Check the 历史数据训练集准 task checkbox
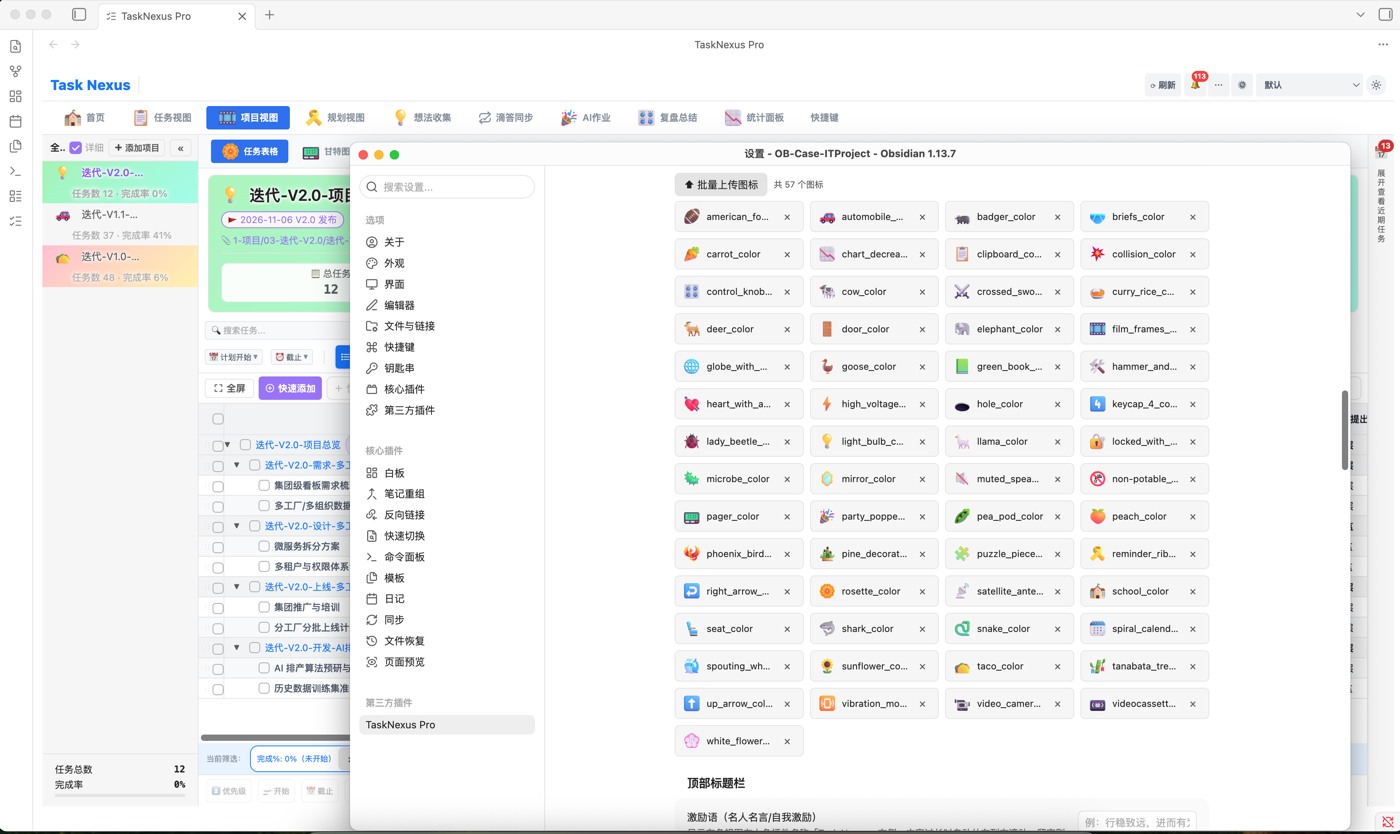Image resolution: width=1400 pixels, height=834 pixels. 264,688
